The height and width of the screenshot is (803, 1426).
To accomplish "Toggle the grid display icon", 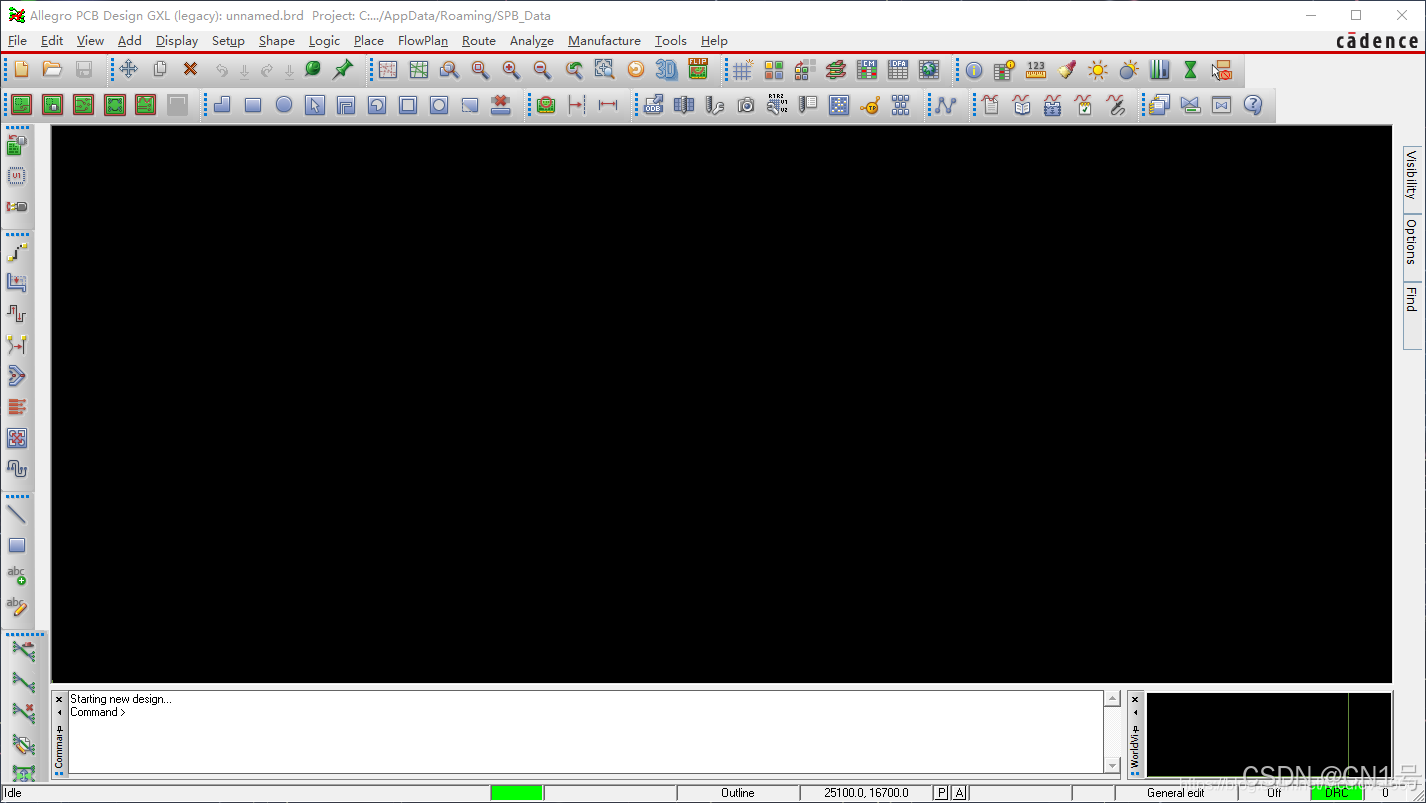I will click(742, 69).
